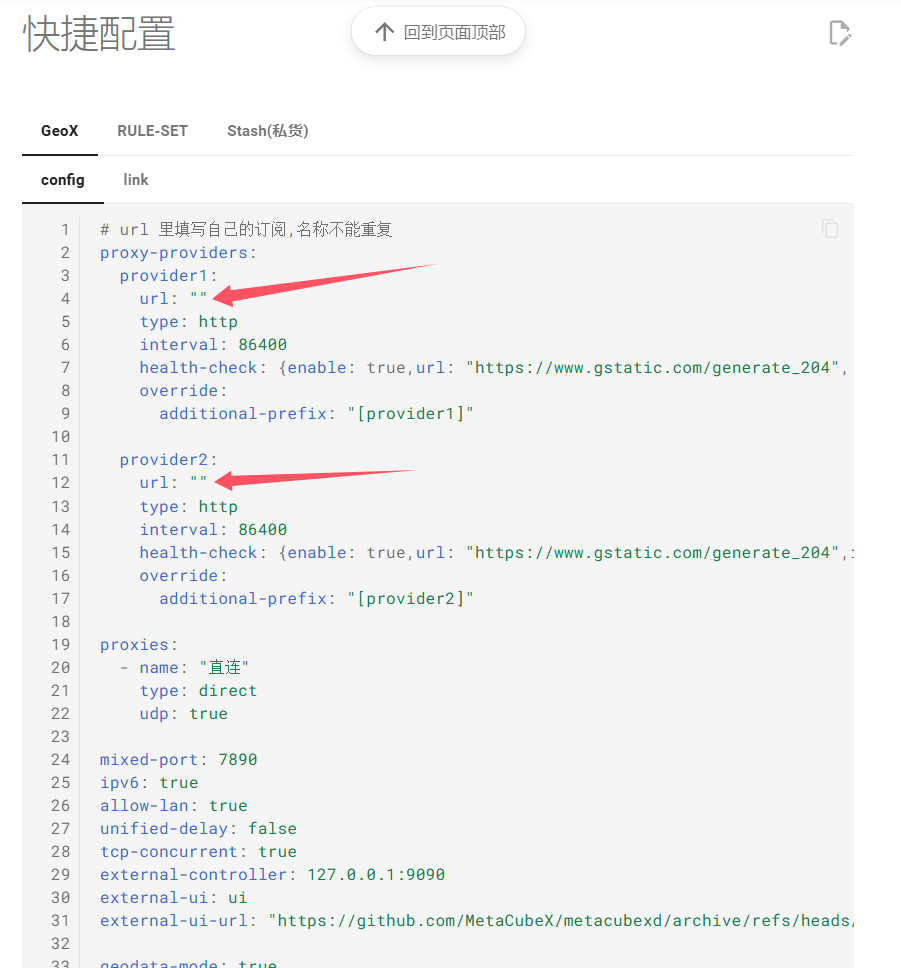
Task: Click 'external-ui: ui' line
Action: tap(174, 898)
